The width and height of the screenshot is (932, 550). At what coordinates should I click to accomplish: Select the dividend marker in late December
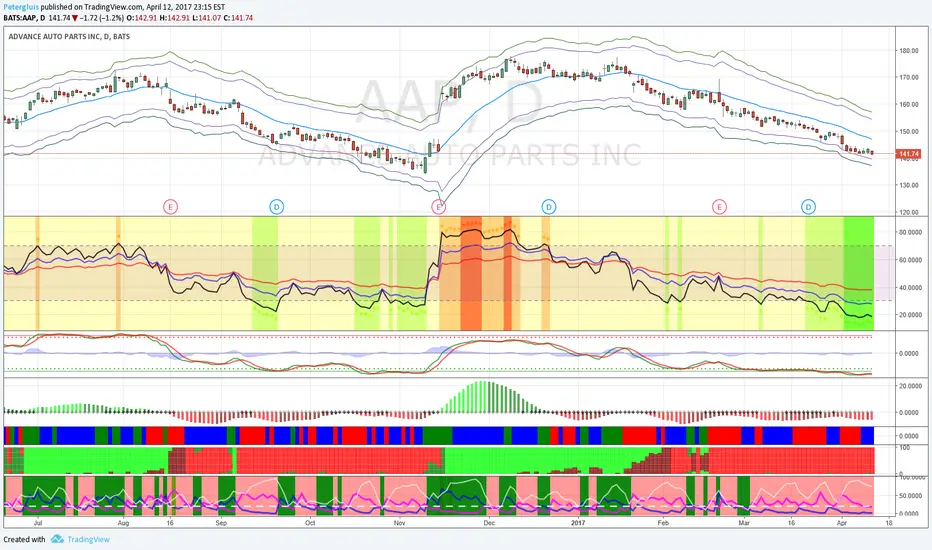point(549,207)
